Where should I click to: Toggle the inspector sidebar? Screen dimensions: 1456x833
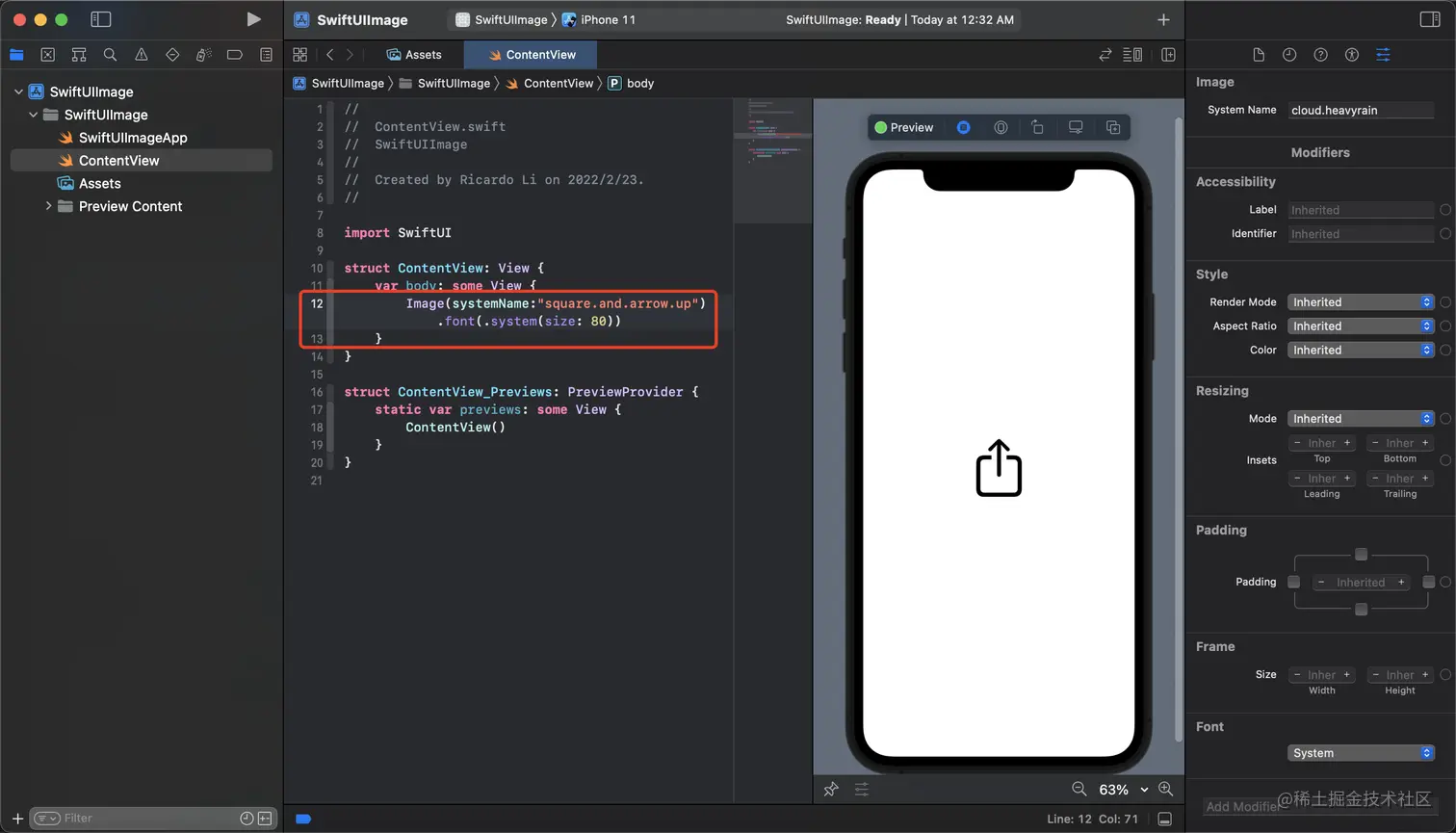pos(1430,19)
